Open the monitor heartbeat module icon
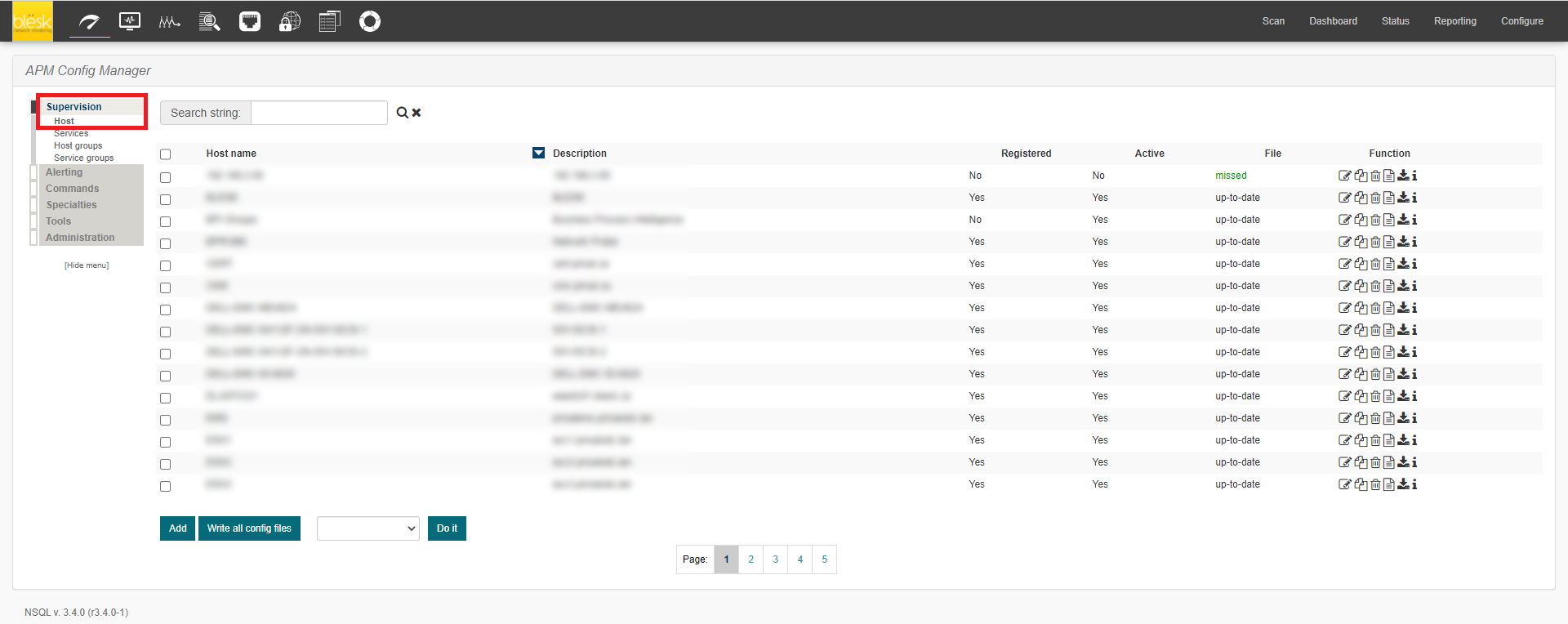Image resolution: width=1568 pixels, height=624 pixels. coord(130,21)
